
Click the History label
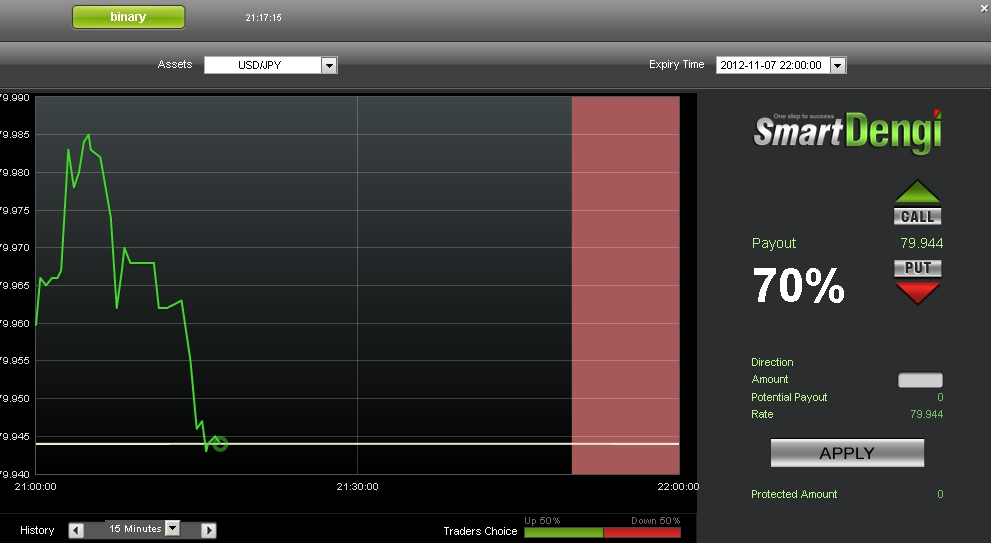[37, 530]
